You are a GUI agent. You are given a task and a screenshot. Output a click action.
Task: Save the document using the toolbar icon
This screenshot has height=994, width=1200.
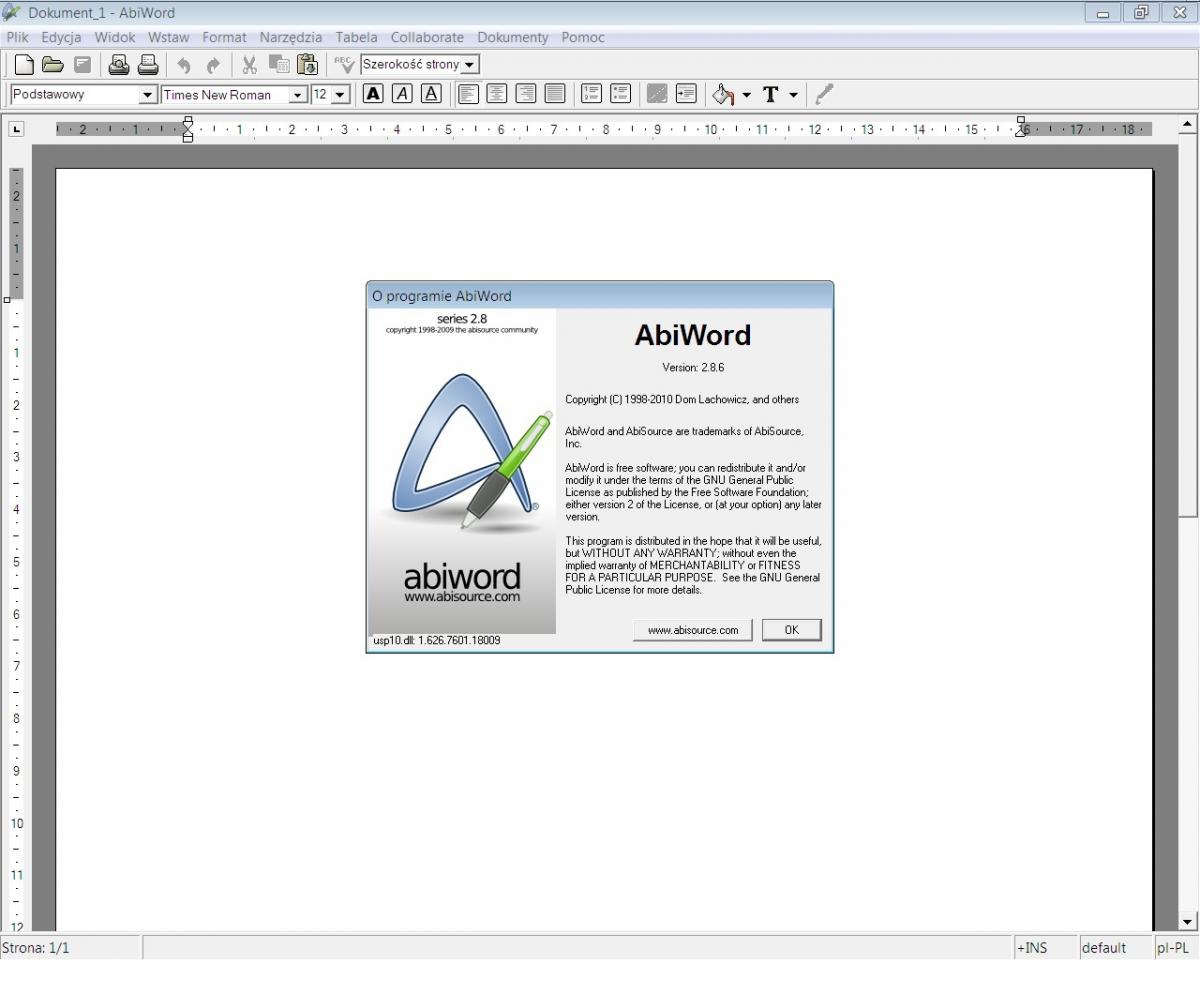pyautogui.click(x=83, y=65)
